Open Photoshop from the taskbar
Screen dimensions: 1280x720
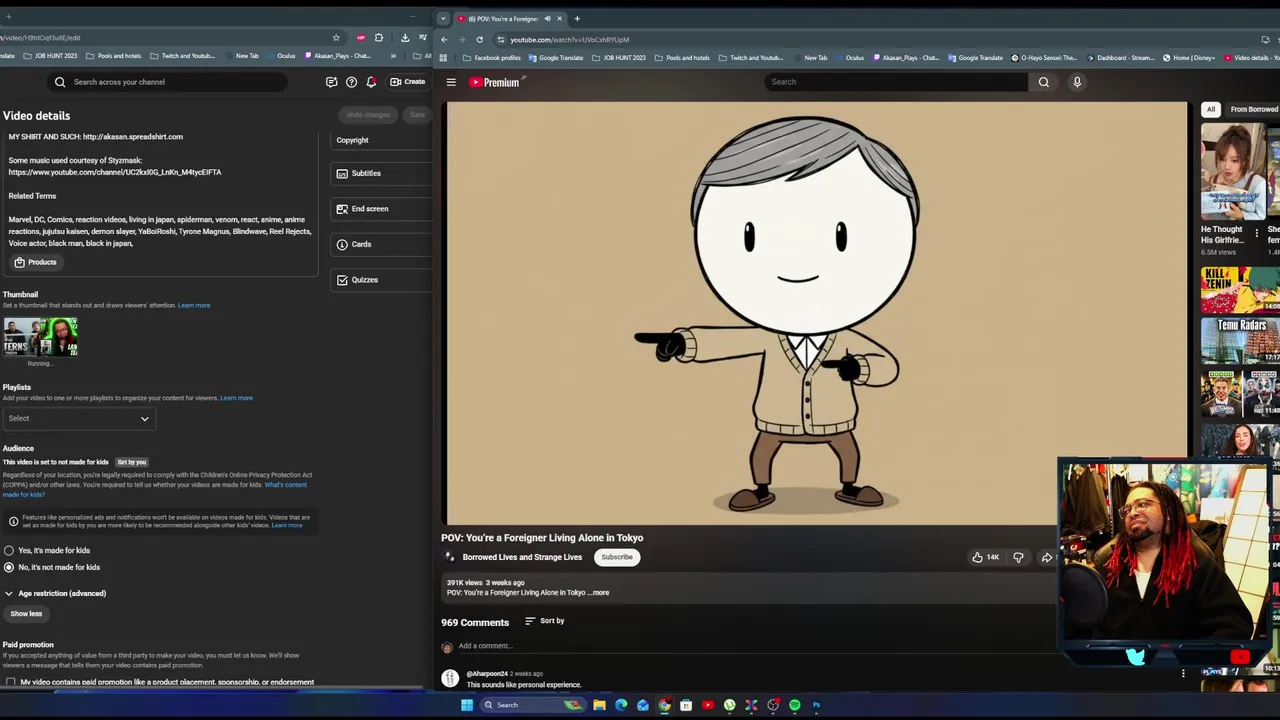816,705
